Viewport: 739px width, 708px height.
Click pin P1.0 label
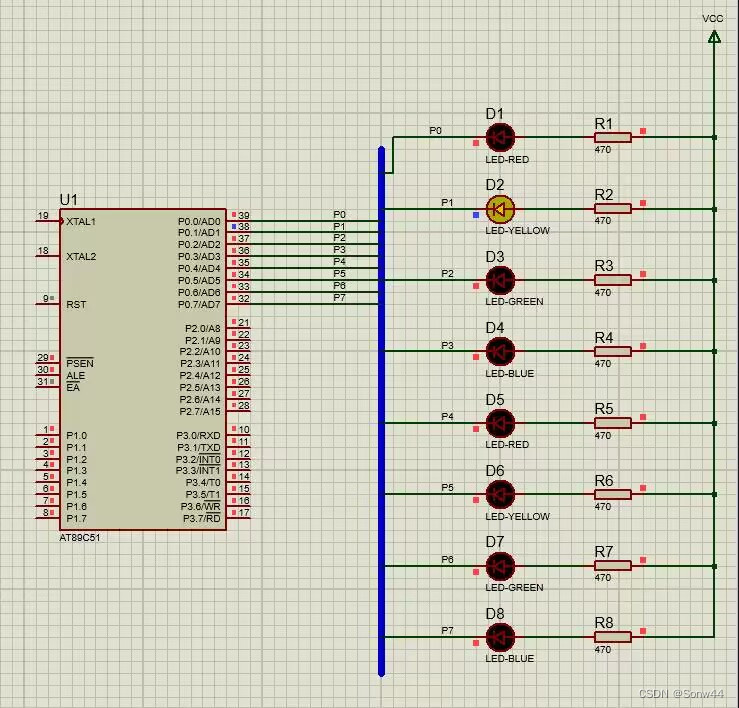76,435
